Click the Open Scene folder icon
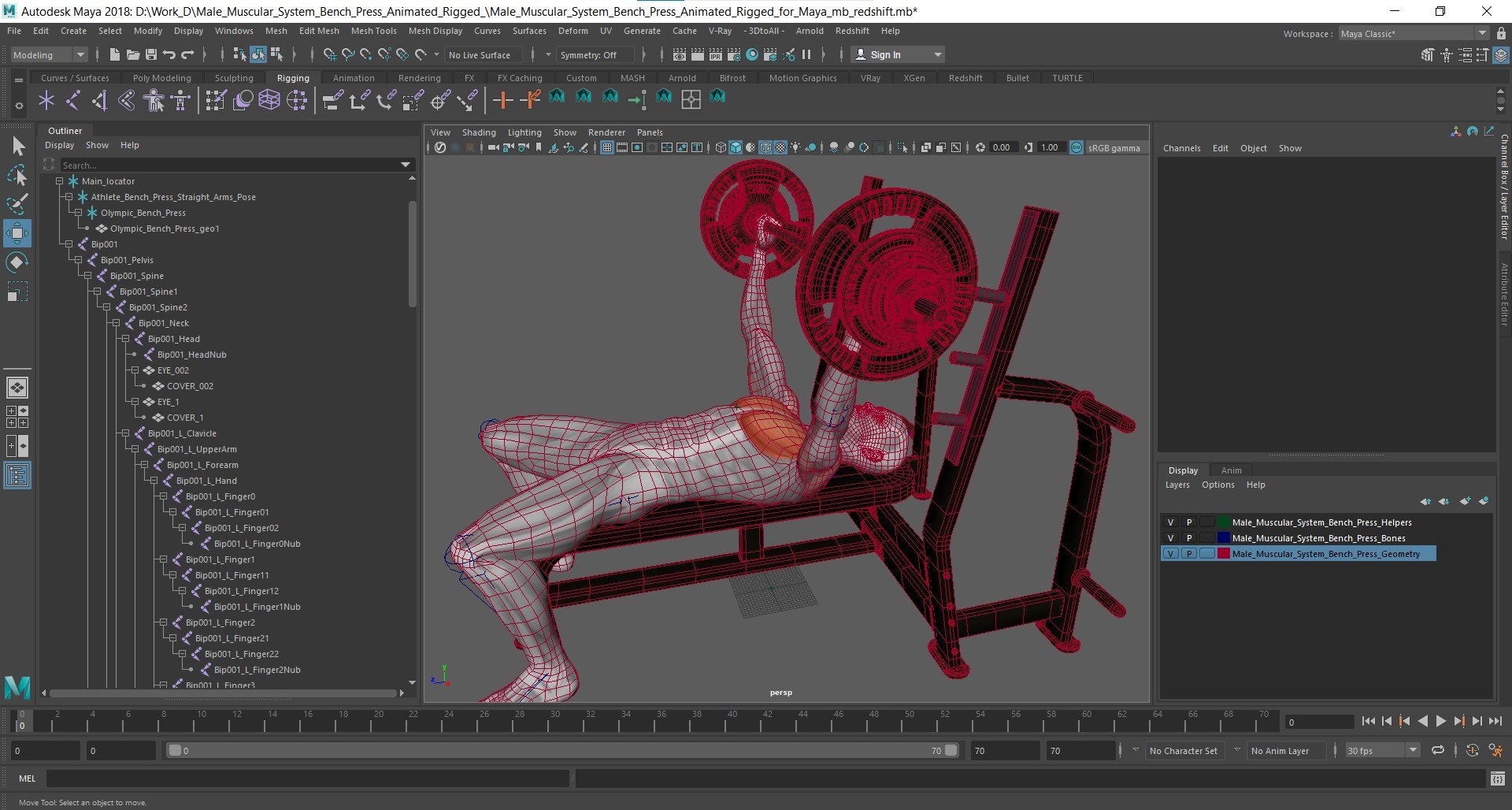Image resolution: width=1512 pixels, height=810 pixels. point(132,54)
